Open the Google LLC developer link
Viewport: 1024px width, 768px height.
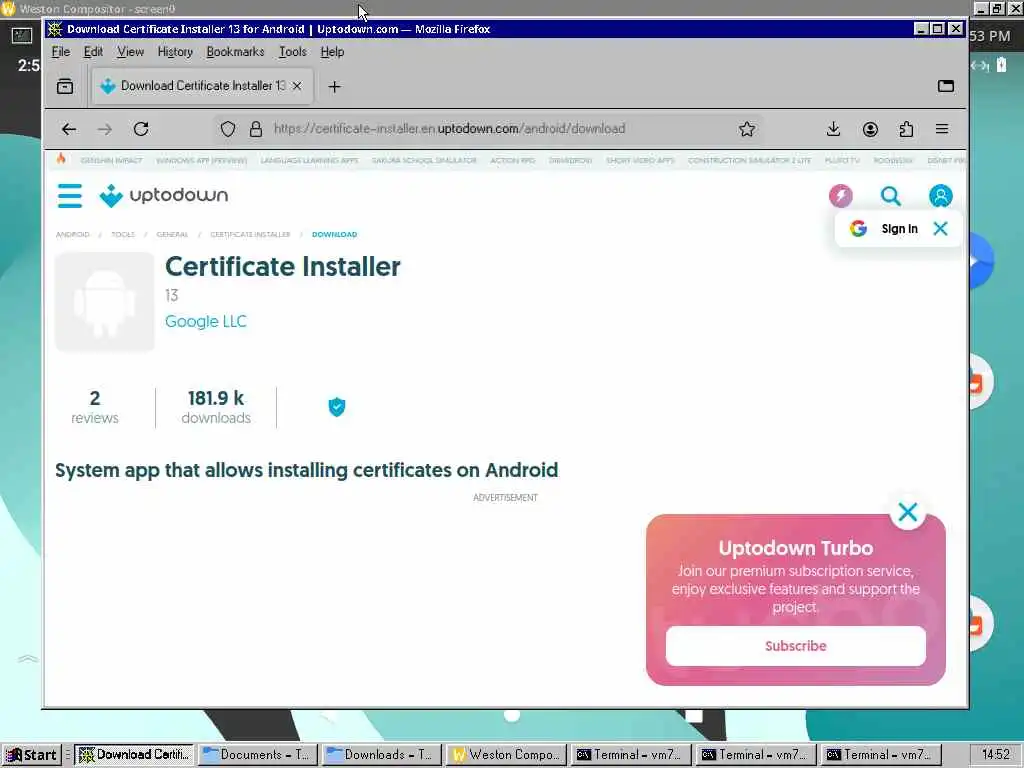coord(206,321)
